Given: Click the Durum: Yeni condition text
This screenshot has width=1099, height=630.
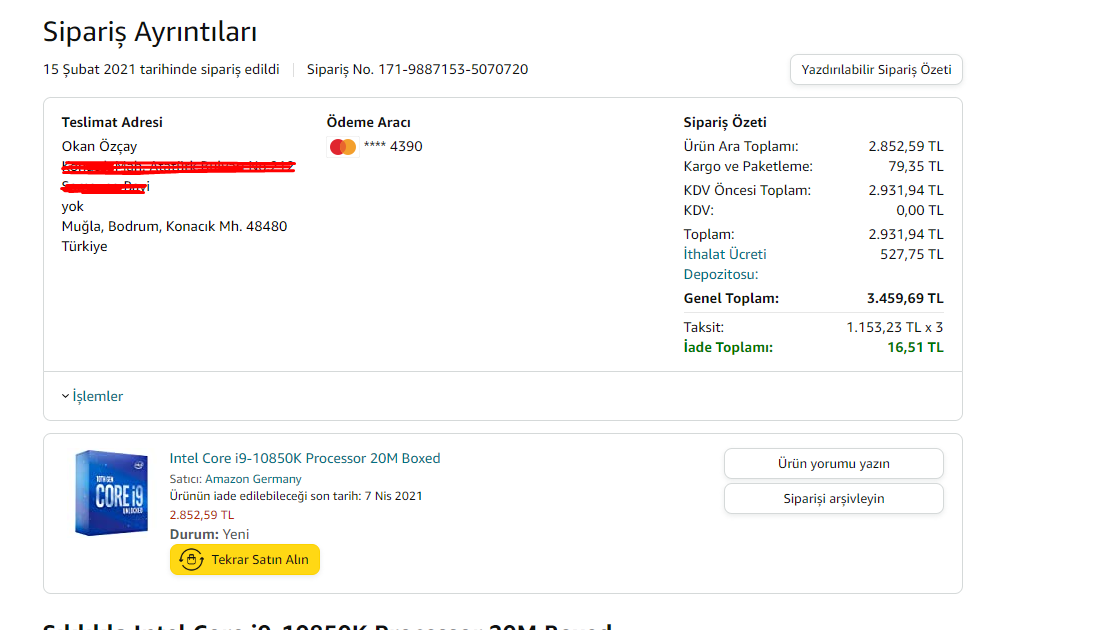Looking at the screenshot, I should point(210,534).
